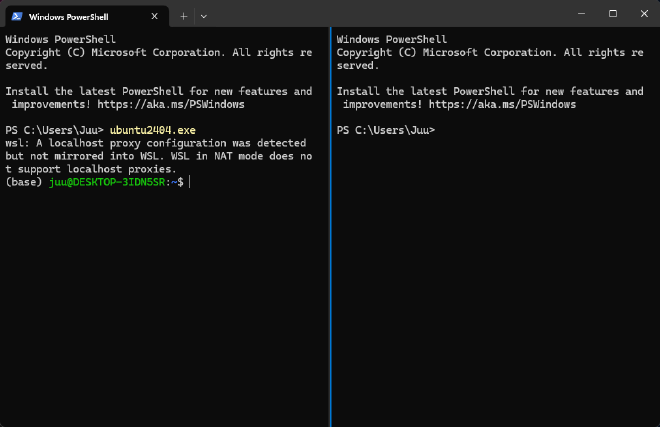Click the PowerShell icon in the tab
The height and width of the screenshot is (427, 660).
point(17,16)
